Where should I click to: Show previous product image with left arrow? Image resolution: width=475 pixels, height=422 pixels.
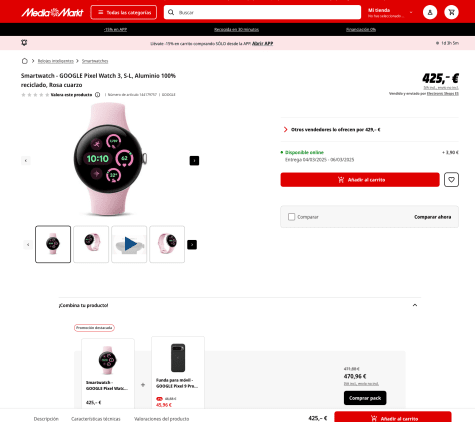(x=26, y=161)
